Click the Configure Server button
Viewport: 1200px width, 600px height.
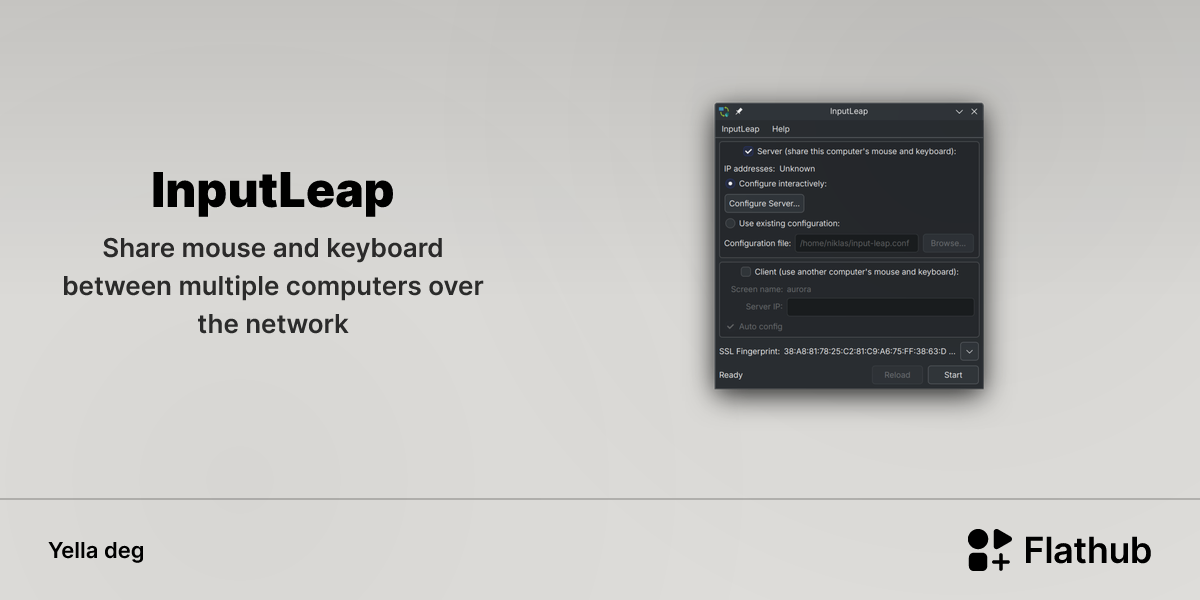point(764,203)
